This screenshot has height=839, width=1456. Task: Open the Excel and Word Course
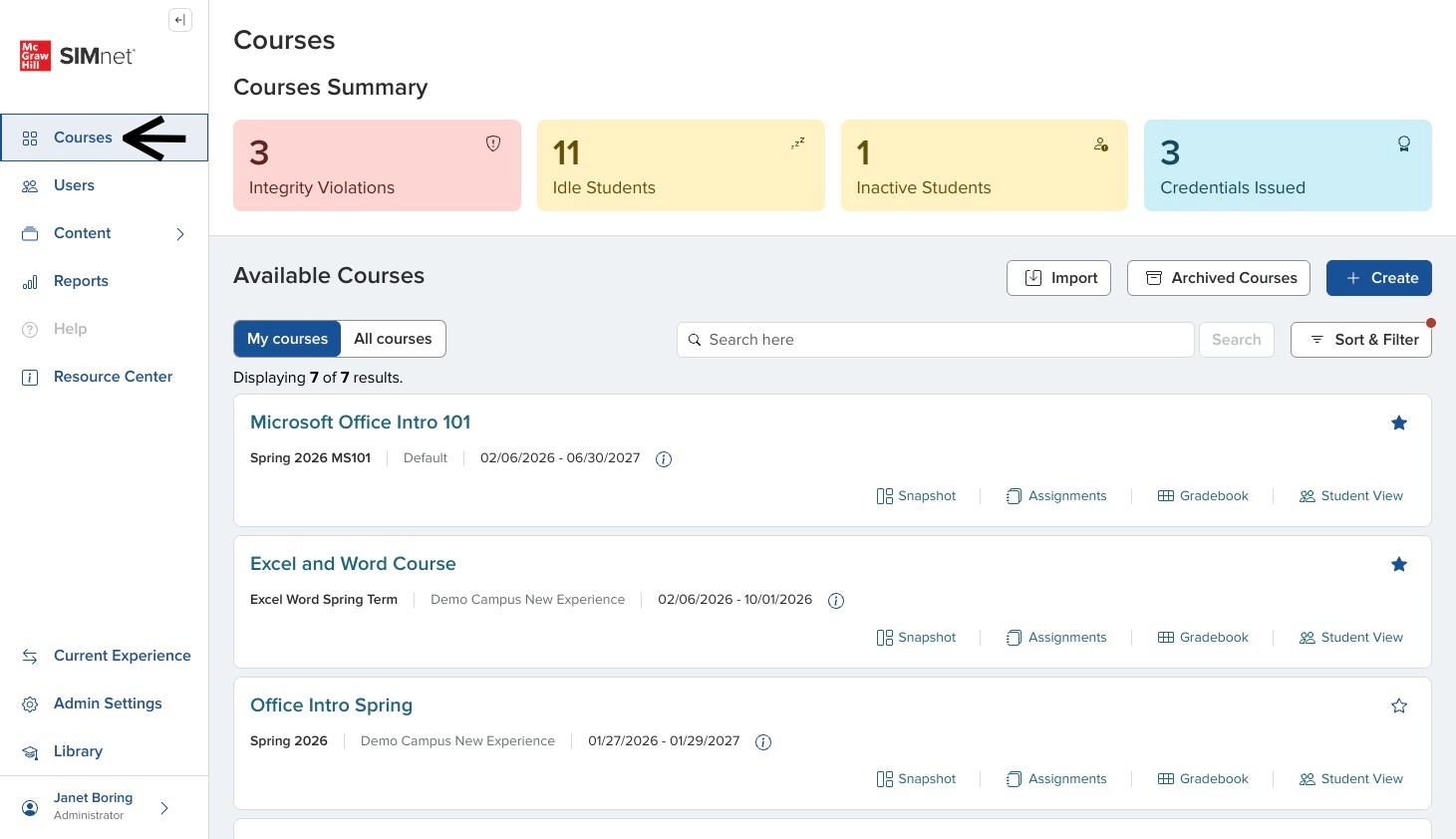(353, 564)
